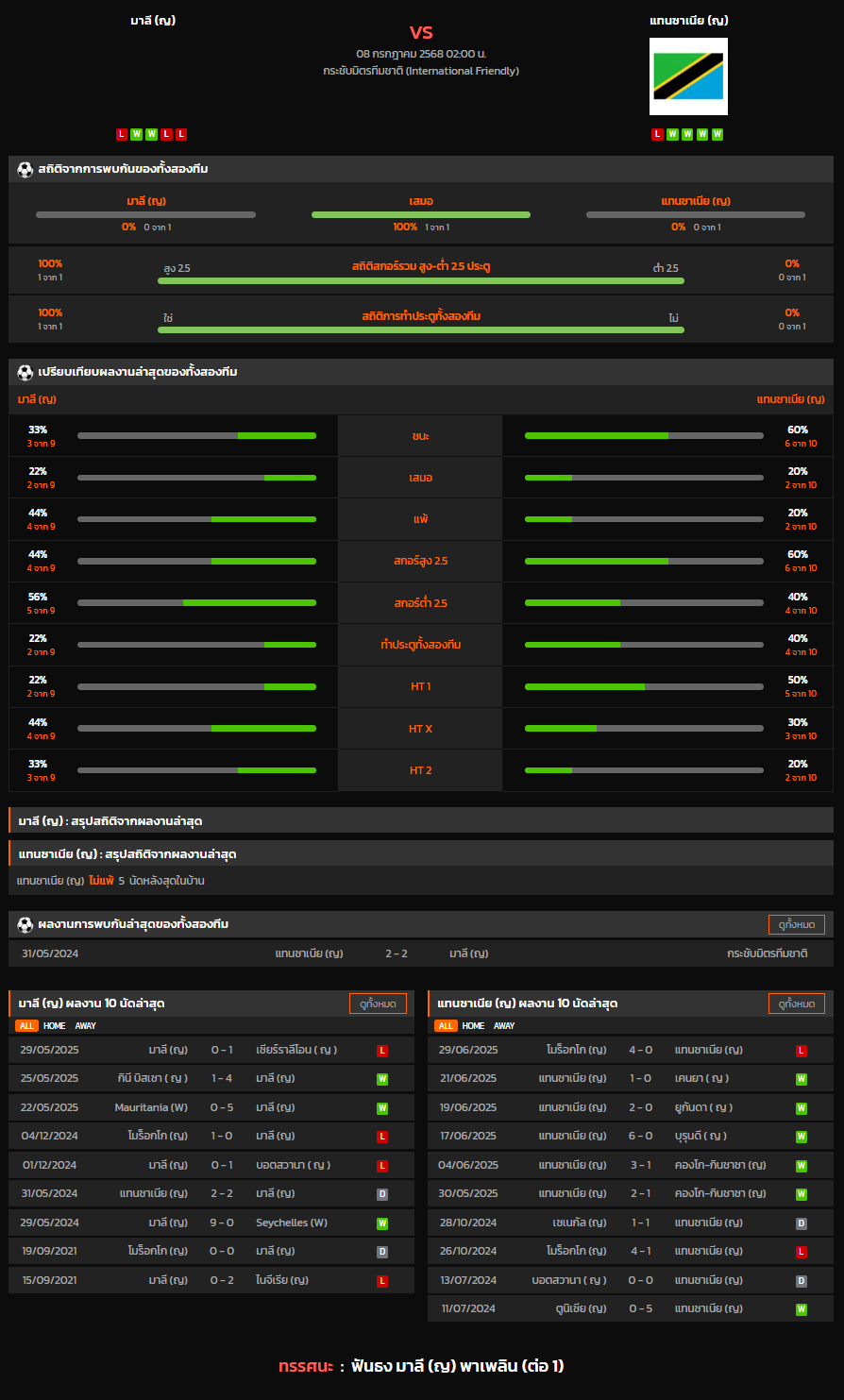The width and height of the screenshot is (844, 1400).
Task: Click L badge for 29/06/2025 Tanzania match
Action: (802, 1051)
